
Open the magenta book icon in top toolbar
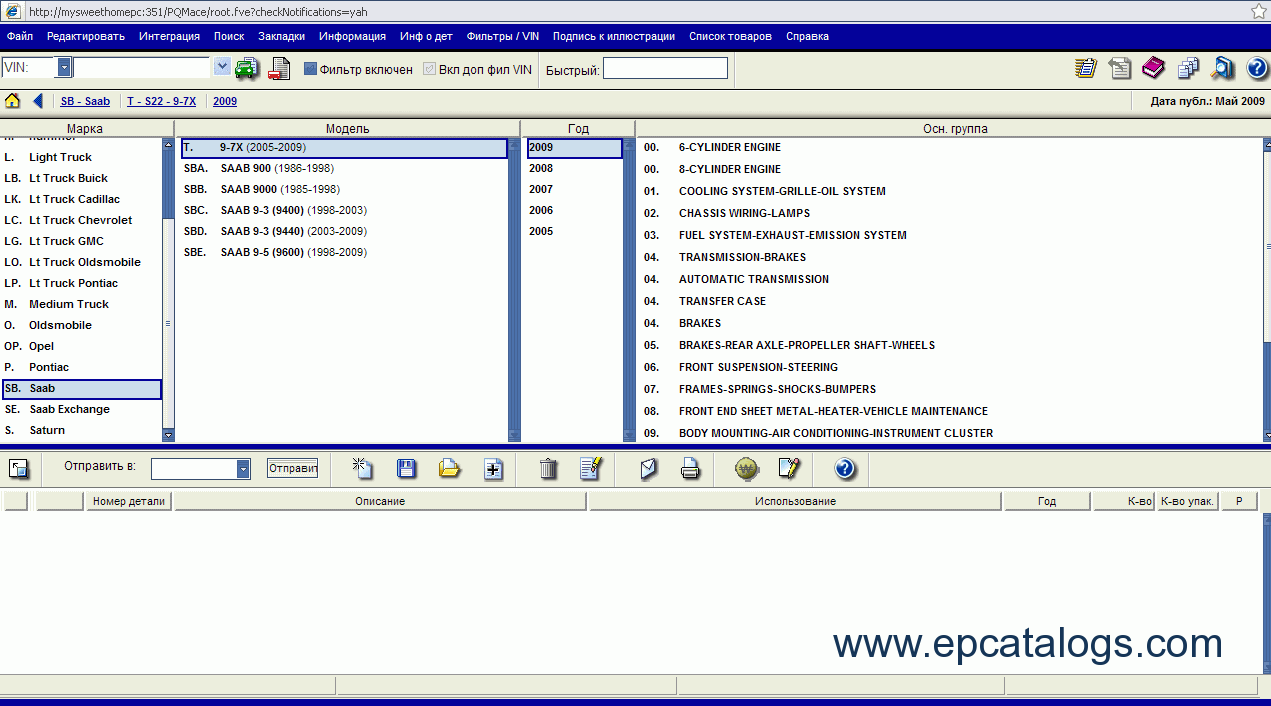coord(1153,68)
